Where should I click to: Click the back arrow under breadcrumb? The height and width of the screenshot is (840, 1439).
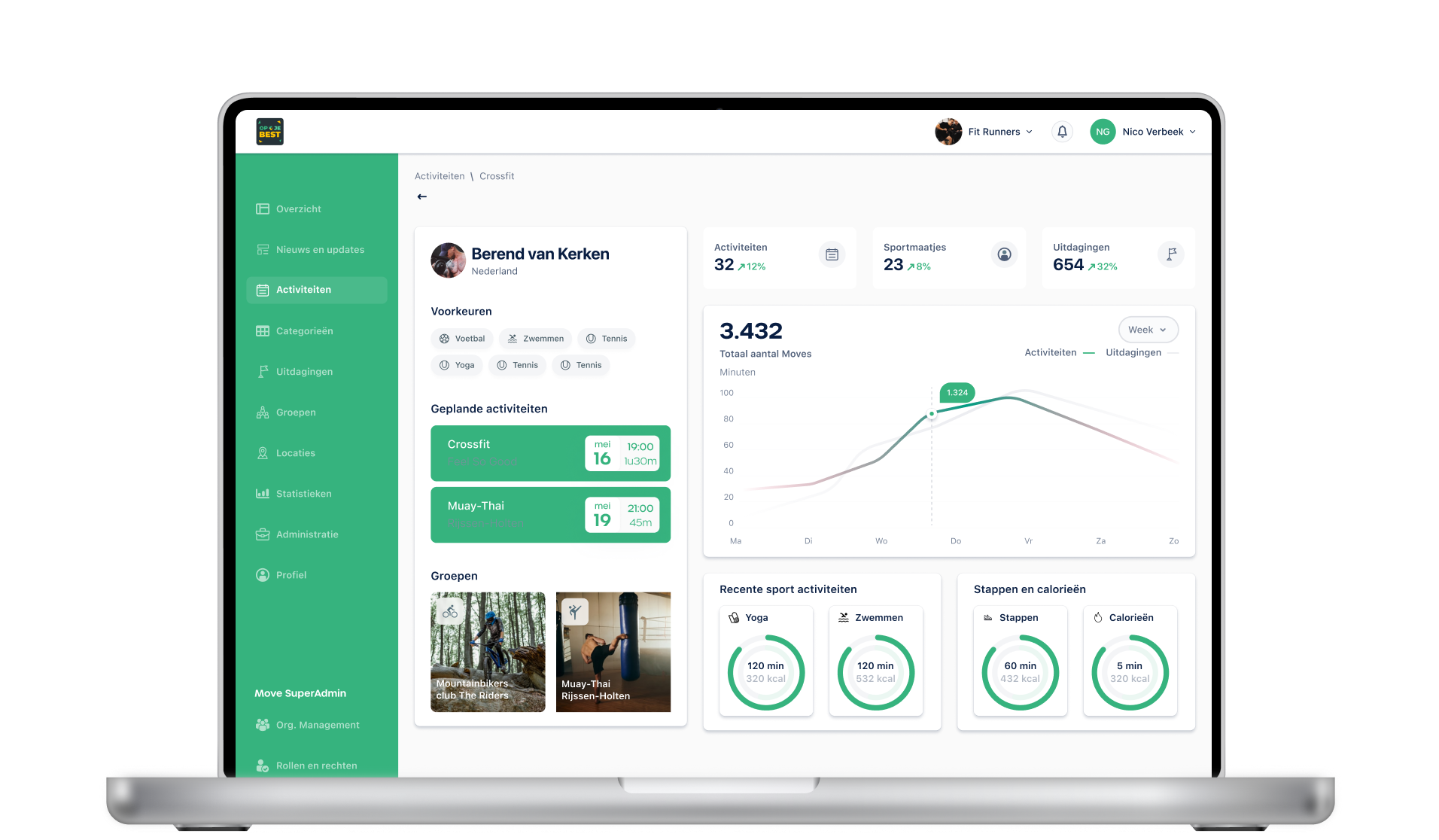[x=422, y=196]
